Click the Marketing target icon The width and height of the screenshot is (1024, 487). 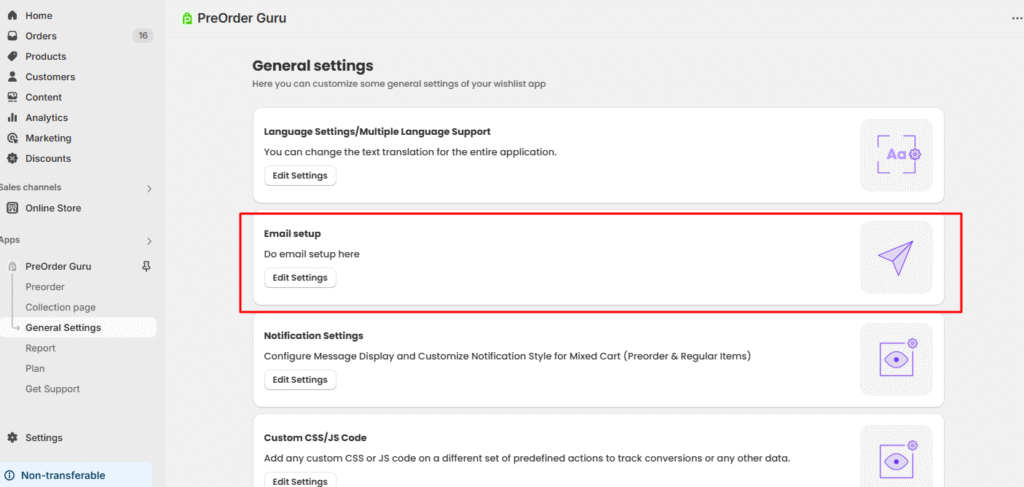click(12, 138)
